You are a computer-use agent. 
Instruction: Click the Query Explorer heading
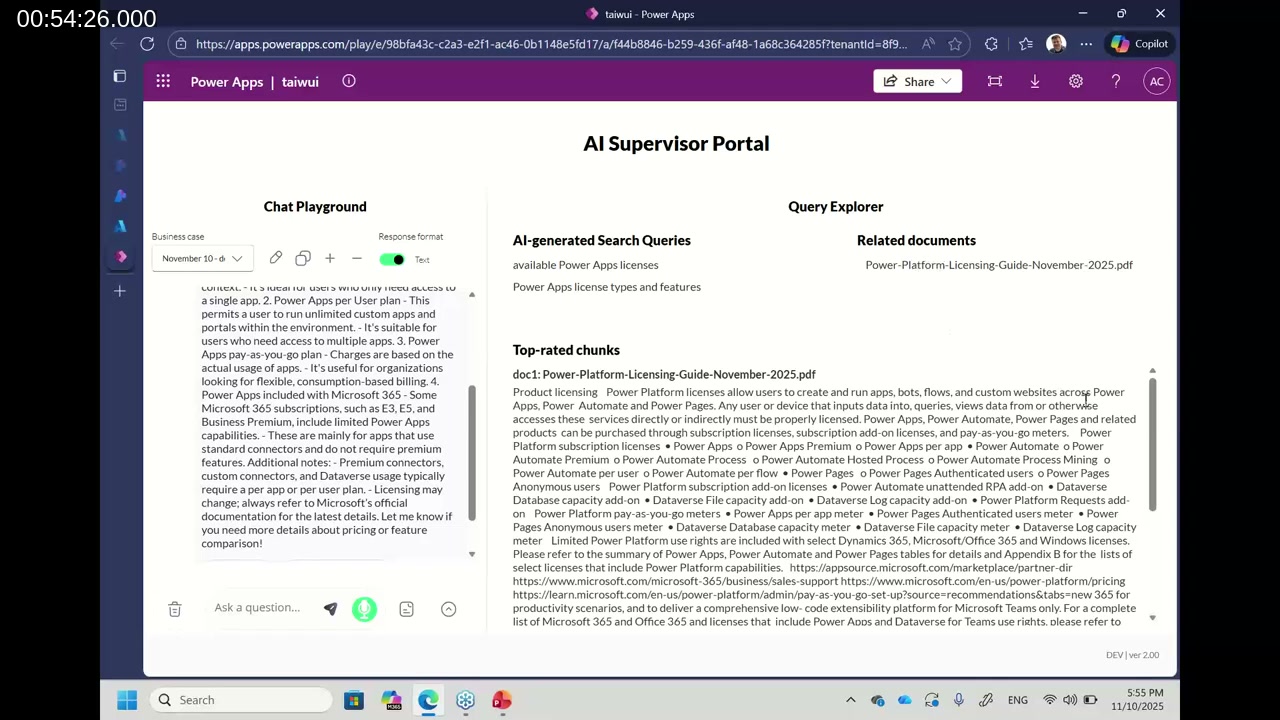835,206
